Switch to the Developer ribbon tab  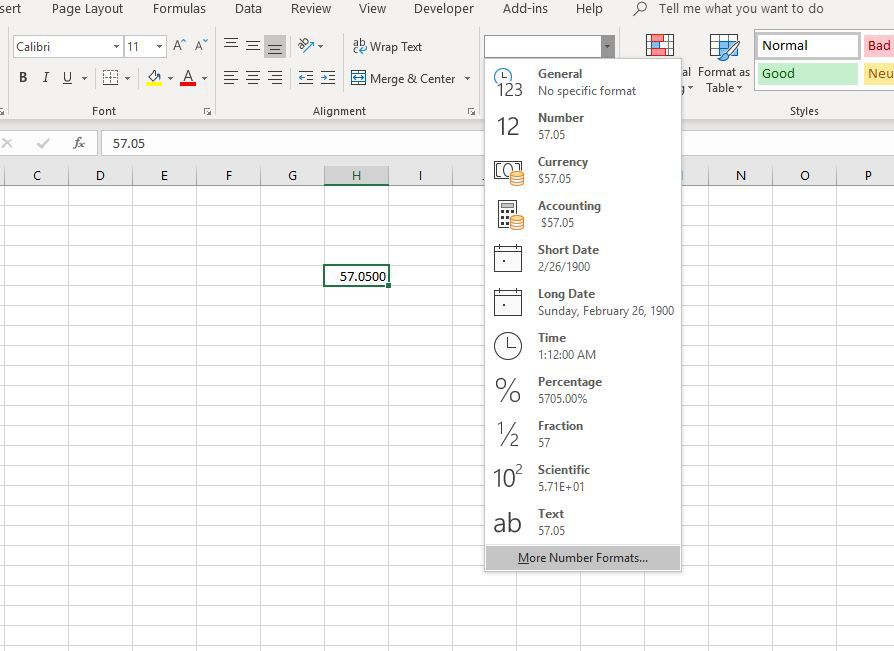[443, 9]
